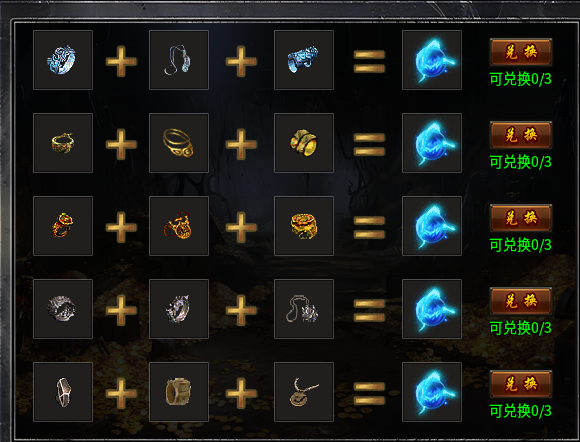Viewport: 580px width, 442px height.
Task: Click the 兑换 button in the fifth row
Action: 521,384
